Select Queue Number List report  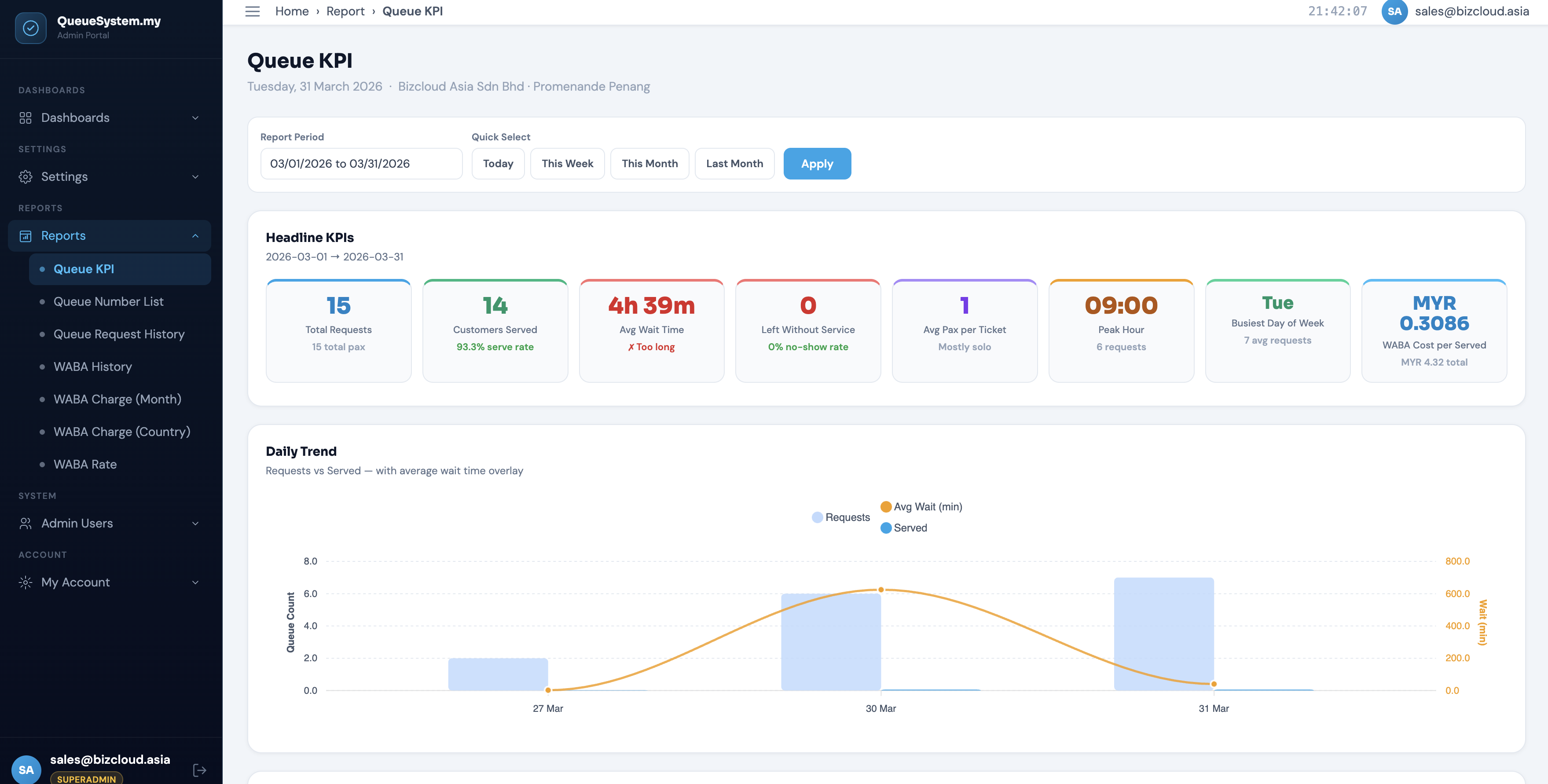tap(109, 301)
